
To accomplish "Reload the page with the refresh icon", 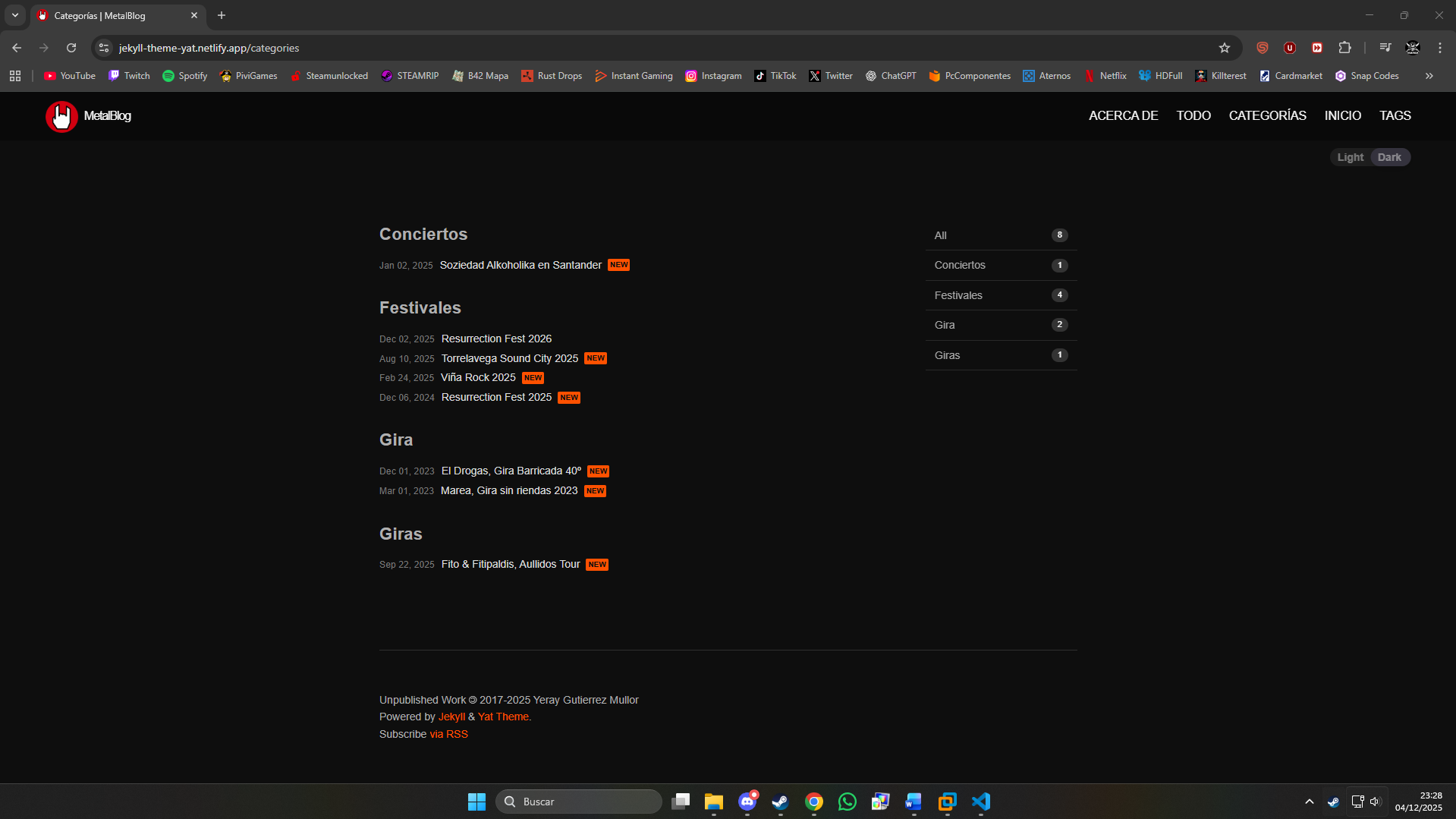I will pyautogui.click(x=71, y=48).
